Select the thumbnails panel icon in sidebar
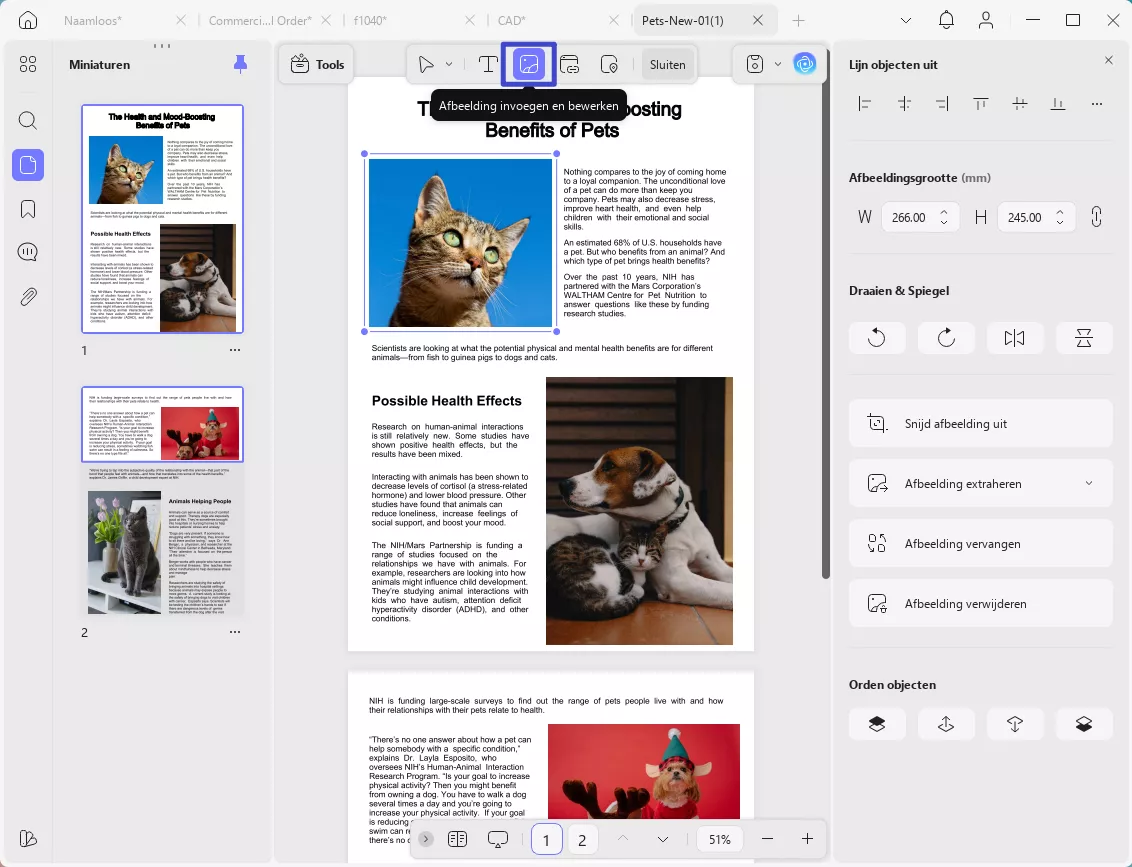This screenshot has height=867, width=1132. (27, 165)
